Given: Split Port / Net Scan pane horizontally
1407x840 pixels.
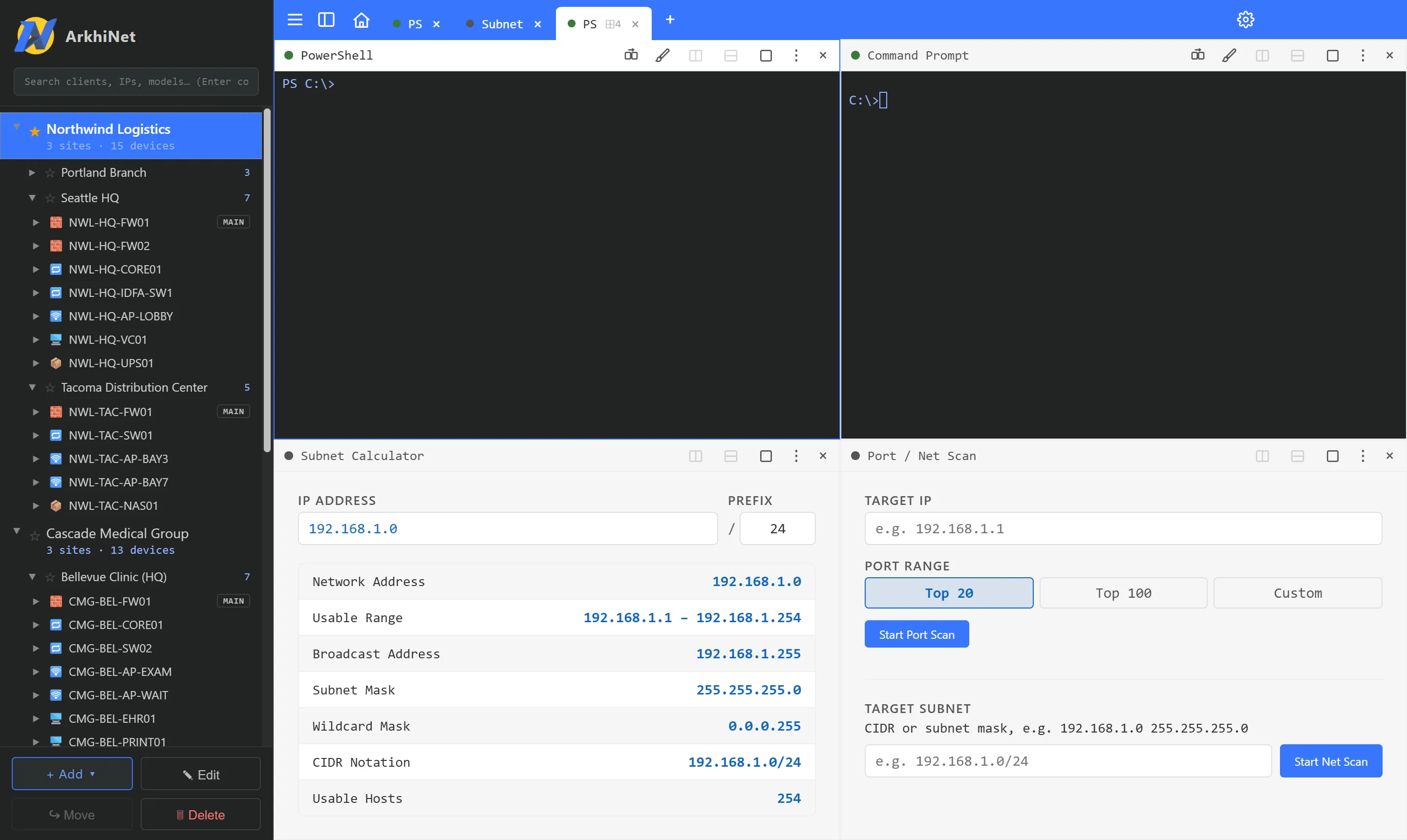Looking at the screenshot, I should pyautogui.click(x=1297, y=456).
